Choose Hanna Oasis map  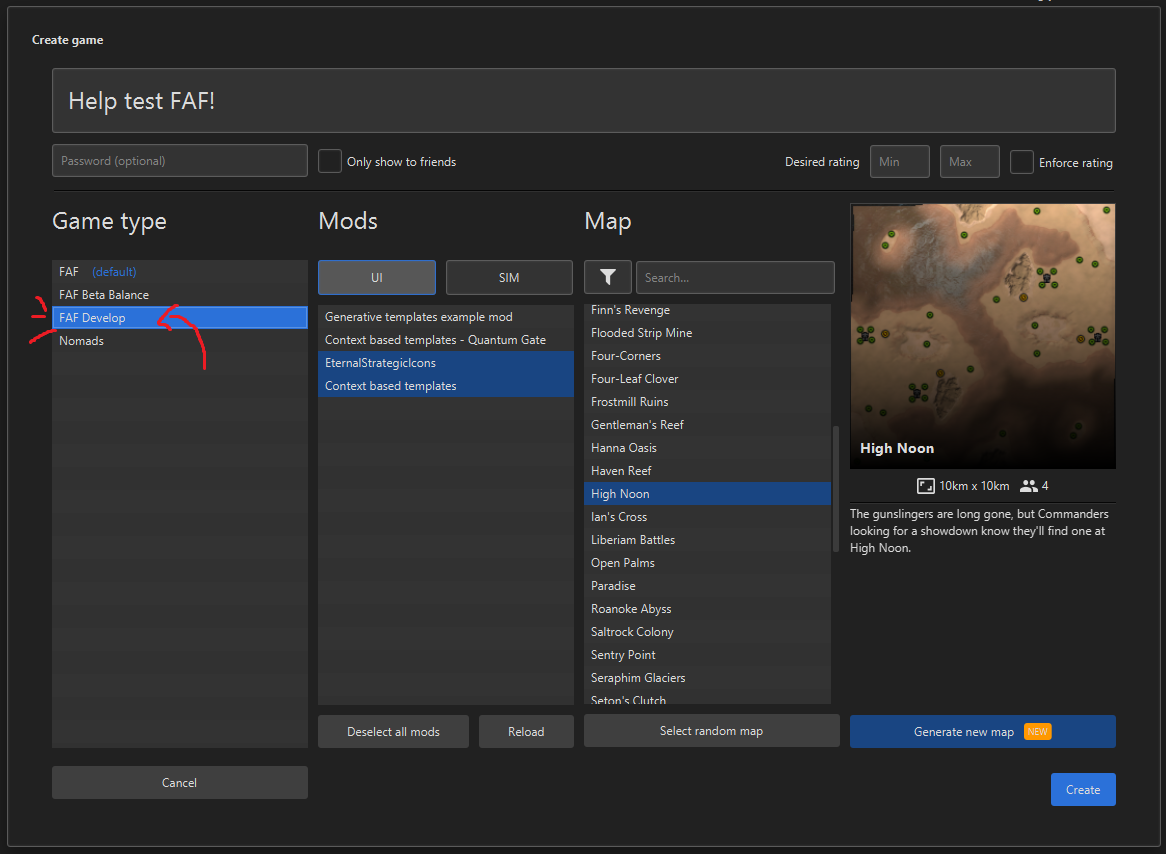tap(707, 448)
